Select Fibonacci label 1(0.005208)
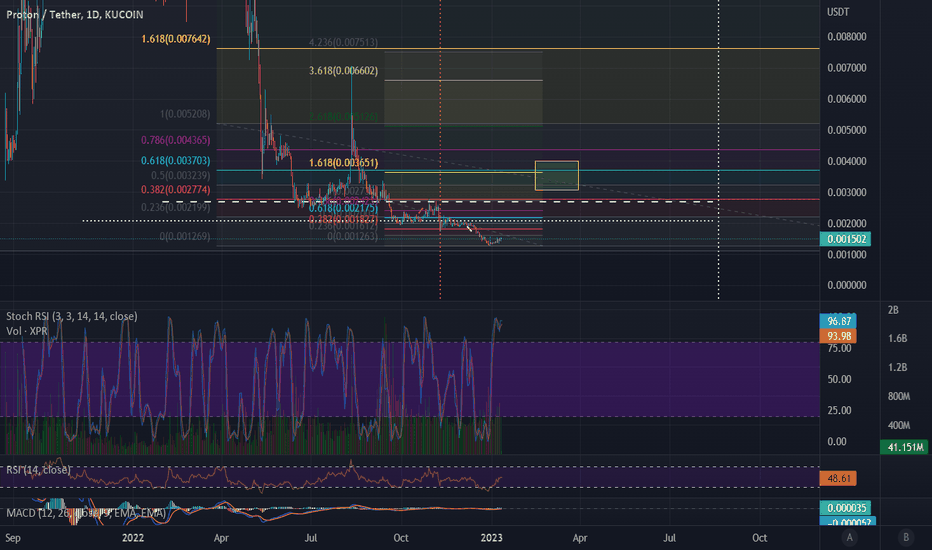The width and height of the screenshot is (932, 550). tap(185, 114)
